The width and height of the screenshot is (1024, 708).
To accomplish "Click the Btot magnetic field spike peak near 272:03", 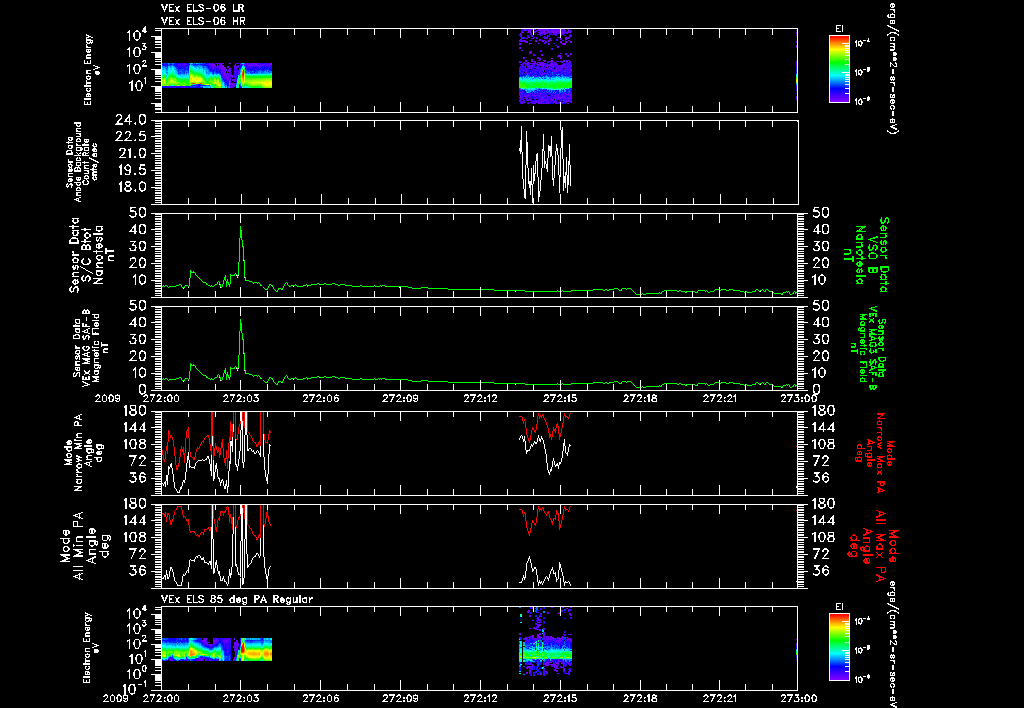I will [x=241, y=228].
